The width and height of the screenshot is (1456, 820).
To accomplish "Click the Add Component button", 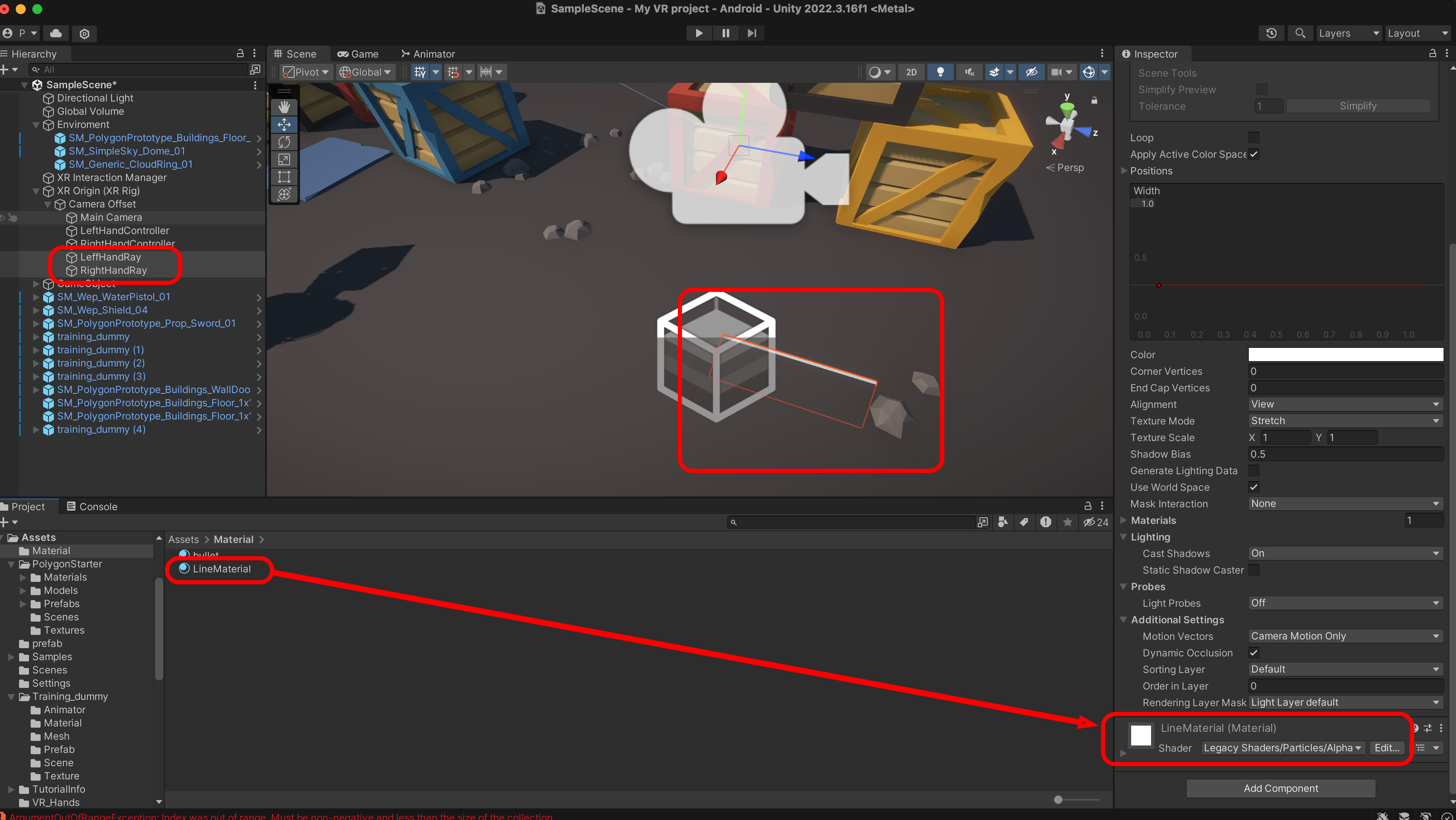I will click(x=1280, y=788).
